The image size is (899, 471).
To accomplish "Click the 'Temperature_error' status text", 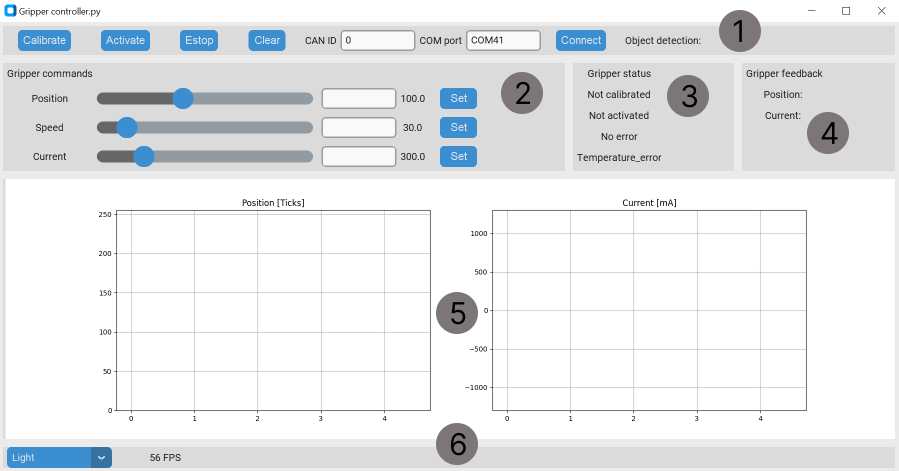I will (619, 157).
